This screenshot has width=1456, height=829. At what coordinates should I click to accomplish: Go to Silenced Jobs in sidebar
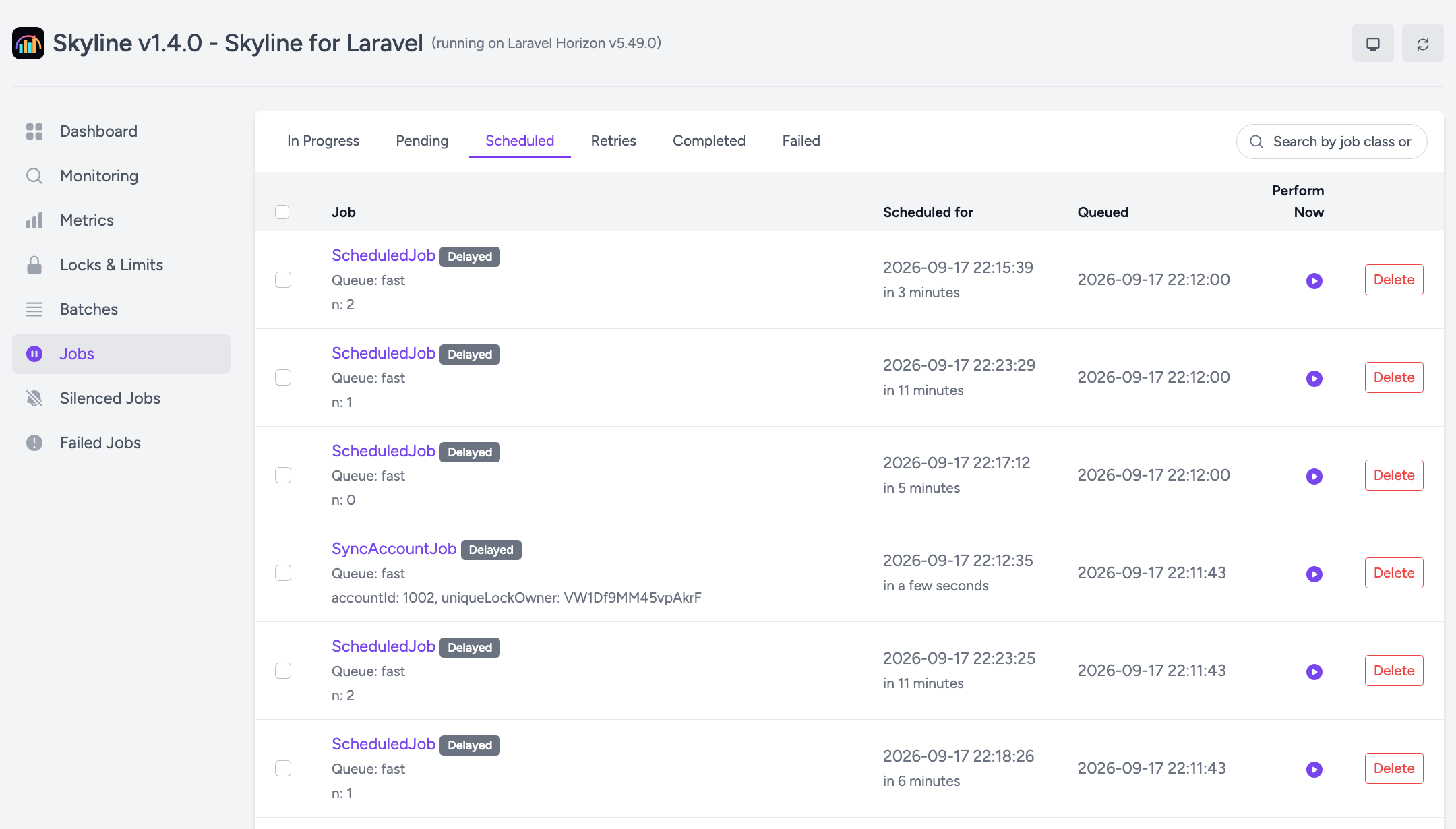pos(121,398)
